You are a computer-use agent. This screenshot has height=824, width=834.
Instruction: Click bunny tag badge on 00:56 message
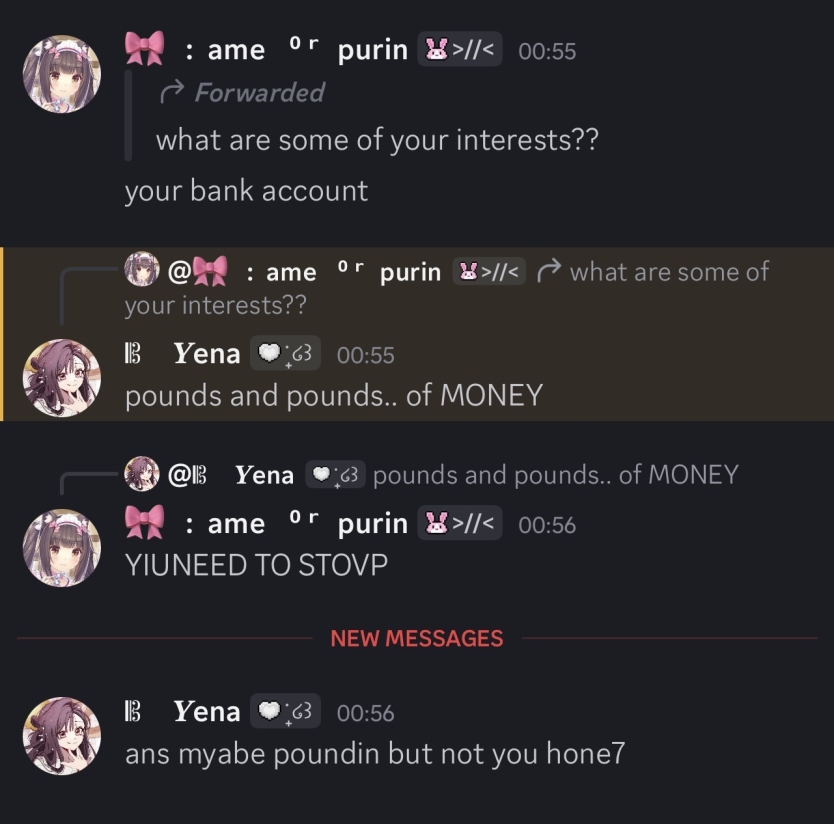(x=460, y=523)
